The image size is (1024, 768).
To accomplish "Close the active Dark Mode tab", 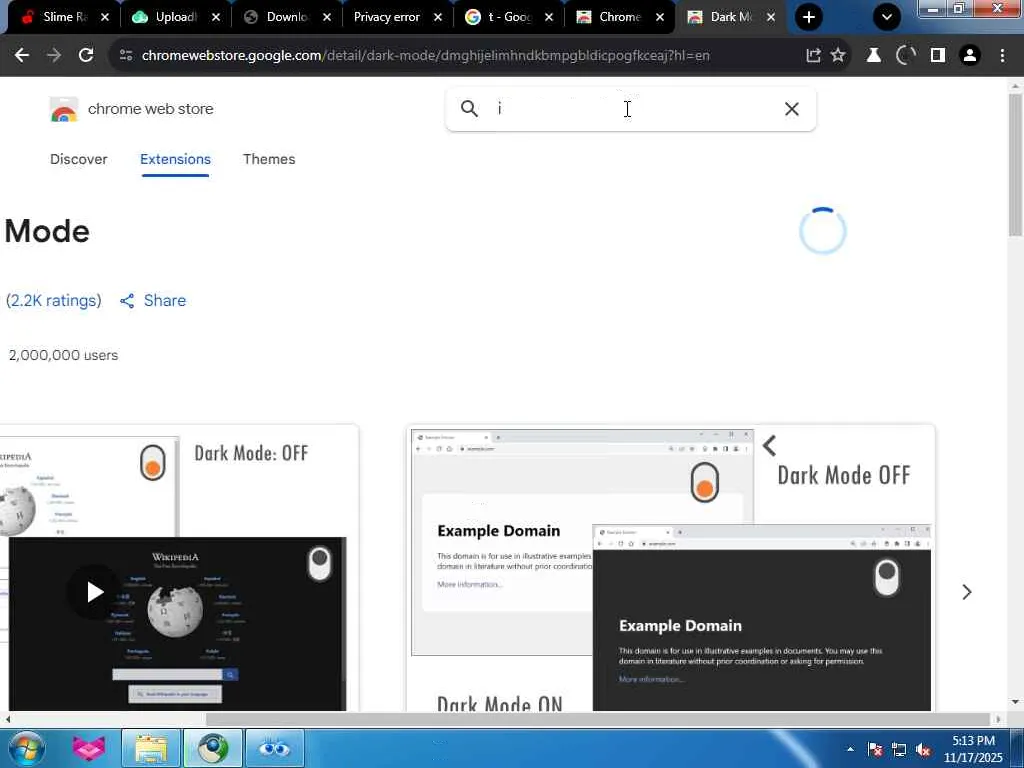I will 771,17.
